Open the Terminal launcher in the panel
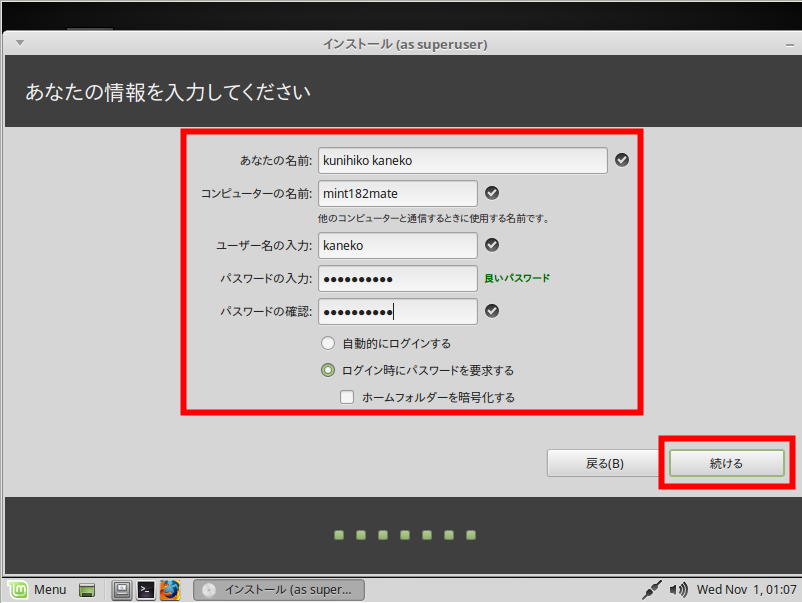802x603 pixels. pos(146,590)
